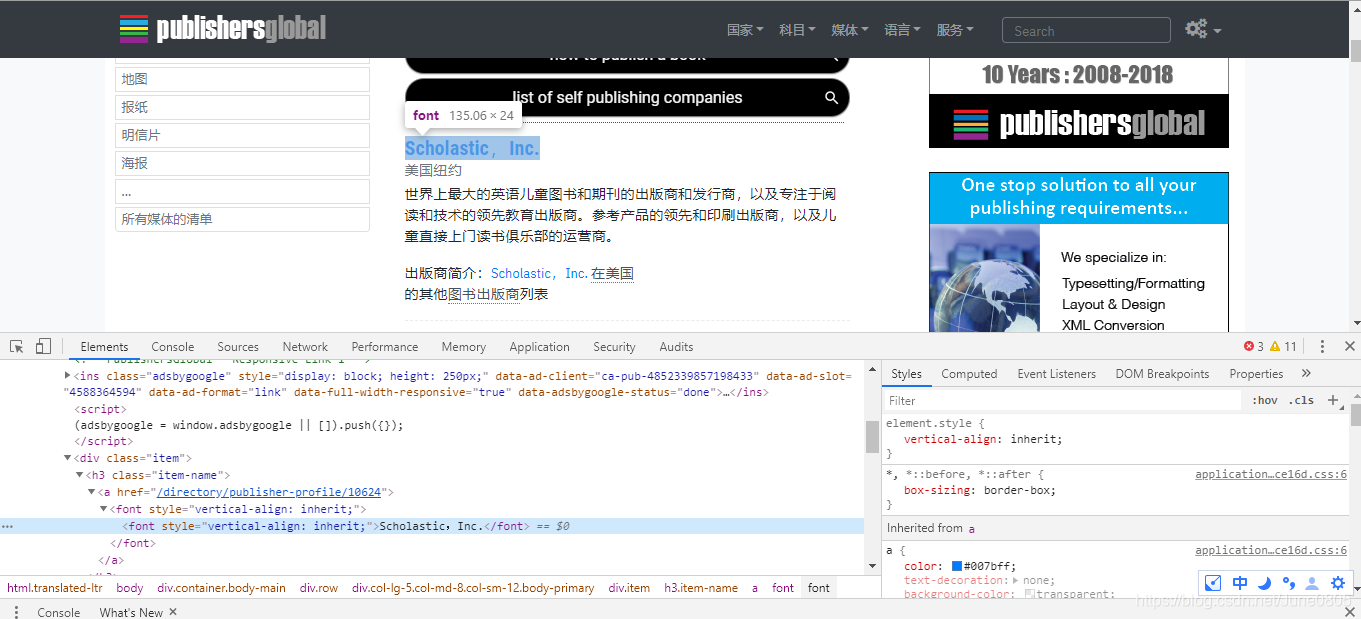Viewport: 1361px width, 619px height.
Task: Open the Audits tab
Action: (x=676, y=346)
